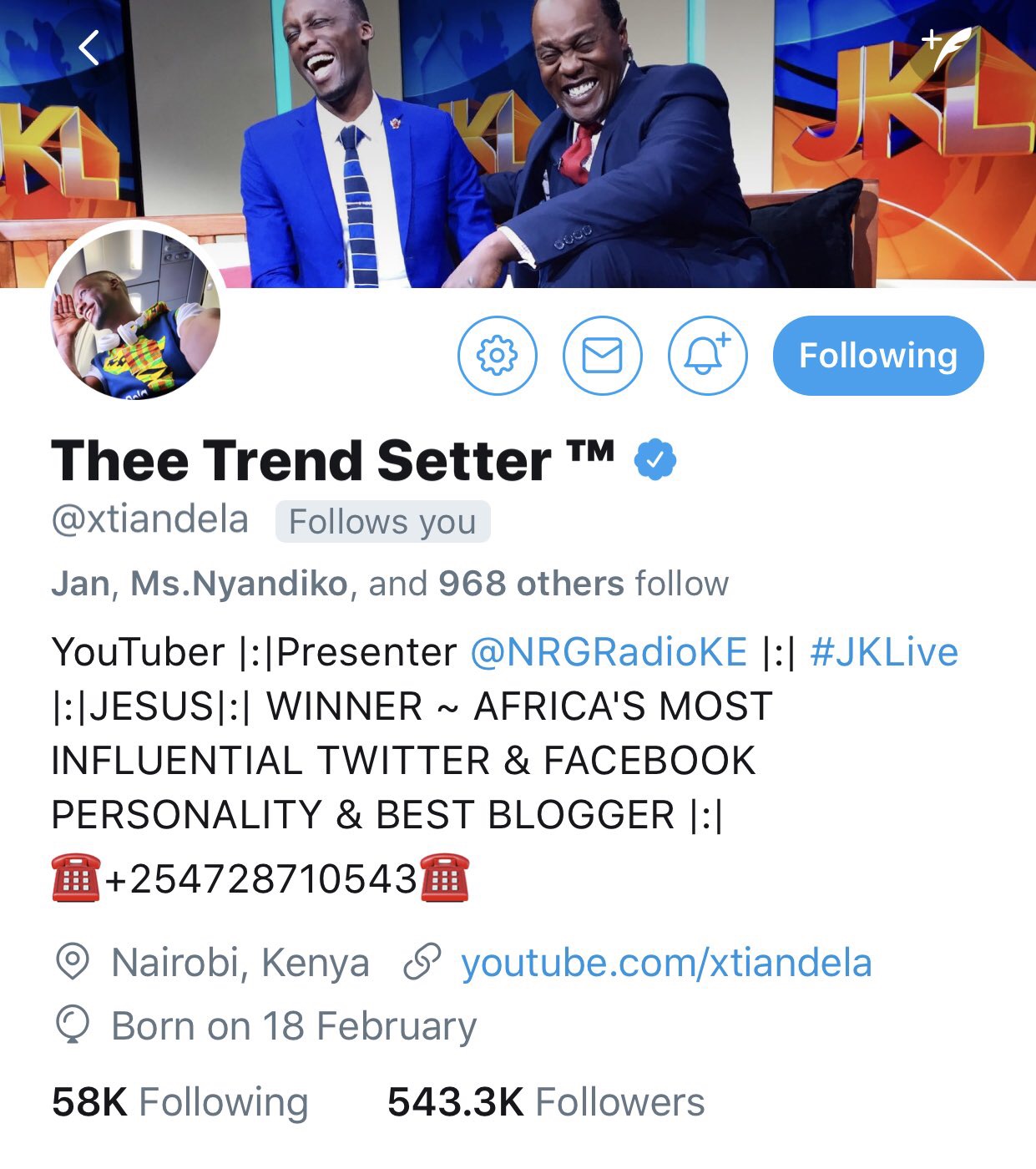Compose a new tweet with the feather icon
The height and width of the screenshot is (1169, 1036).
point(948,50)
